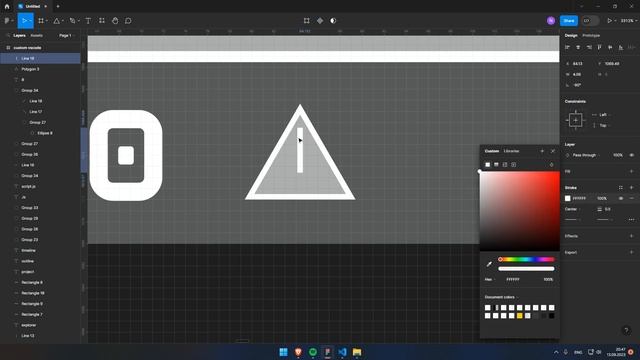Select the Comment tool

point(128,20)
